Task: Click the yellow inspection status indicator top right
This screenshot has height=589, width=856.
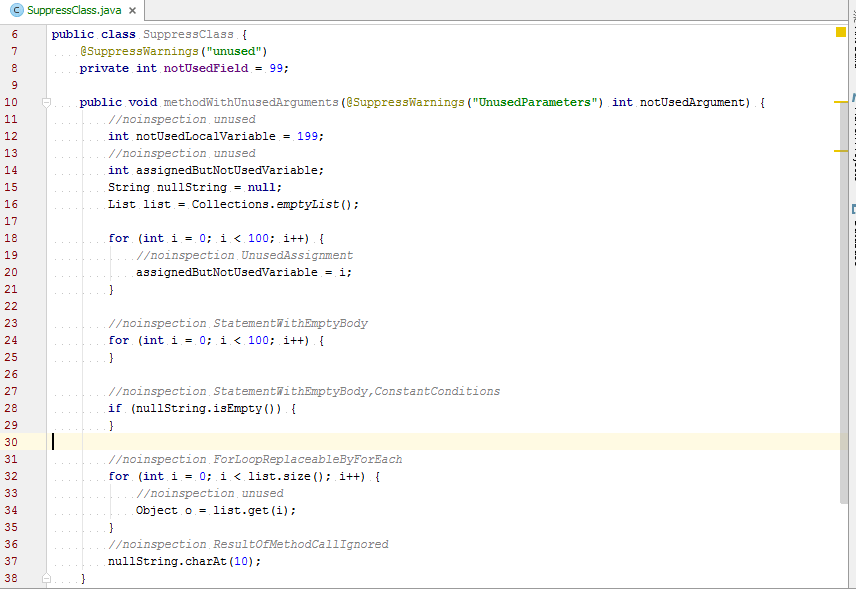Action: coord(839,32)
